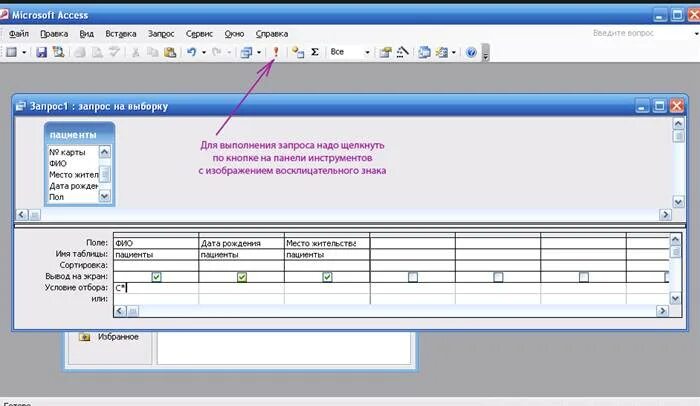Maximize the Запрос1 query window
This screenshot has width=700, height=406.
pos(659,106)
